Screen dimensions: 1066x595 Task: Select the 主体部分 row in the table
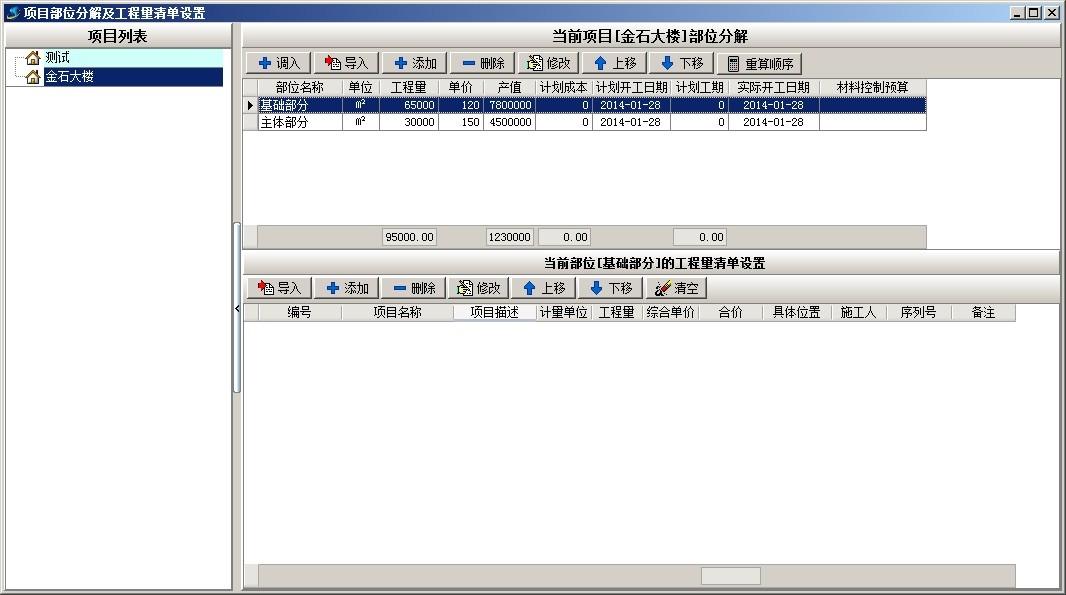click(x=284, y=122)
